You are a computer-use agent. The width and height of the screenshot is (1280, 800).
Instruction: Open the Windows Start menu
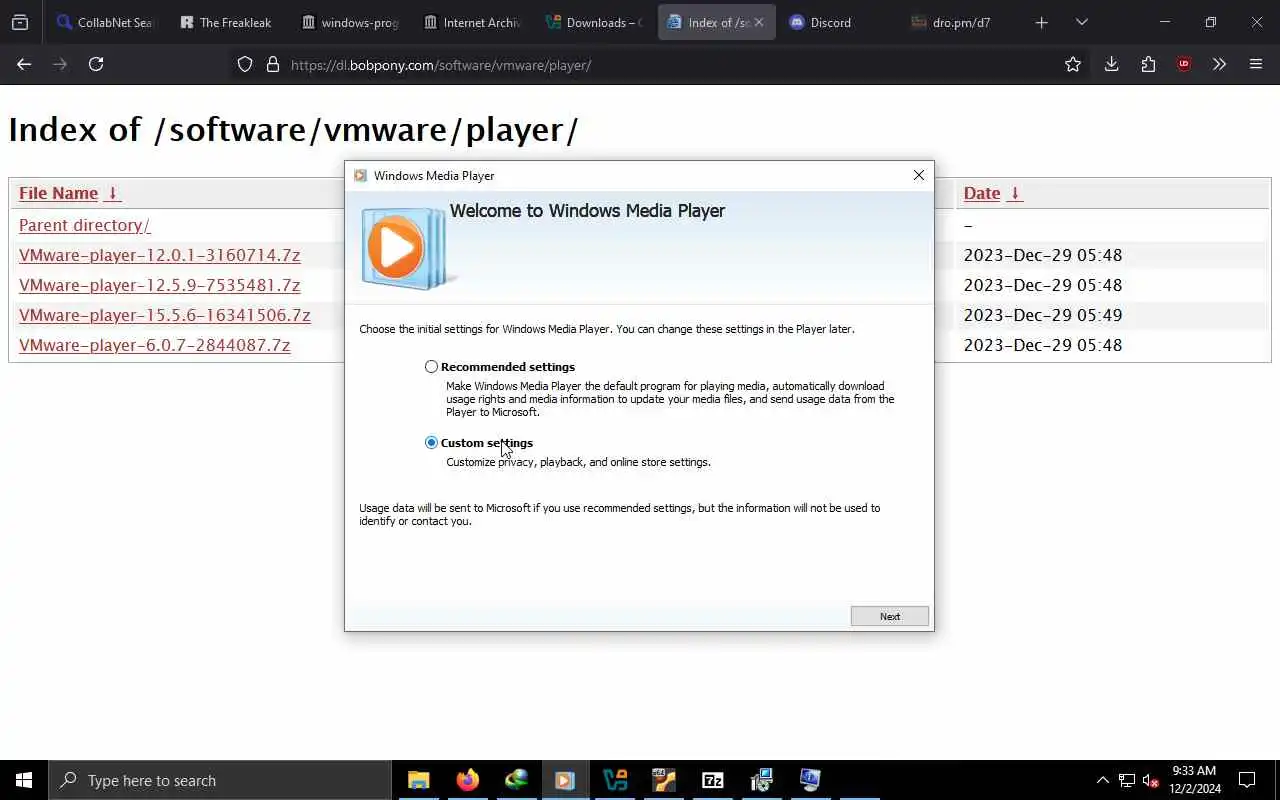coord(24,780)
